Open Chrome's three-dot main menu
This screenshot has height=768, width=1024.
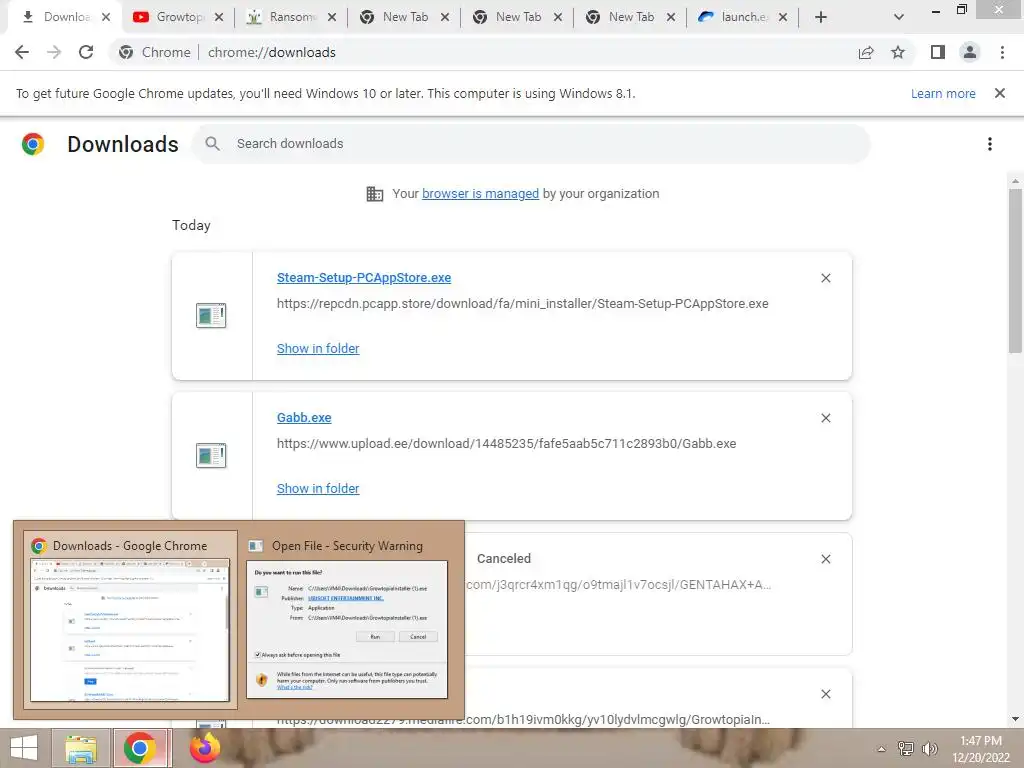pos(1002,52)
